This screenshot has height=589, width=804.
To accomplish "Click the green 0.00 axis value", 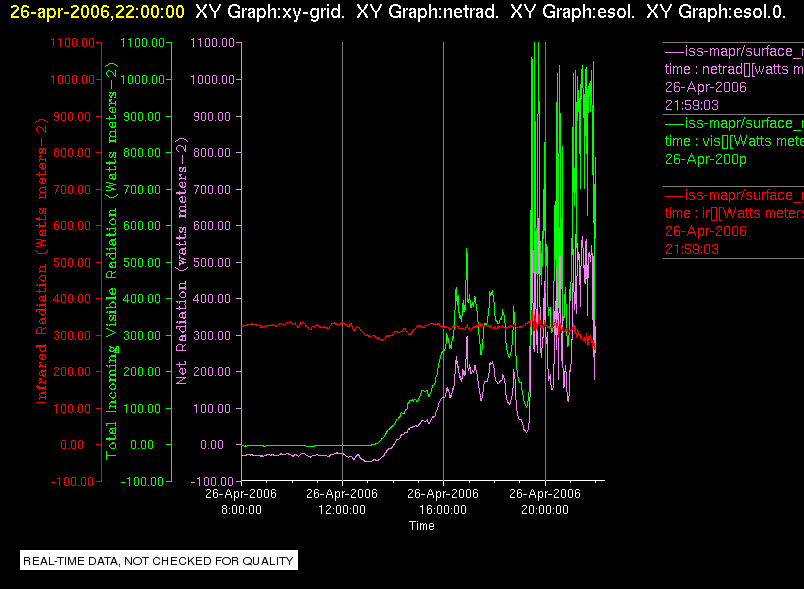I will tap(142, 445).
